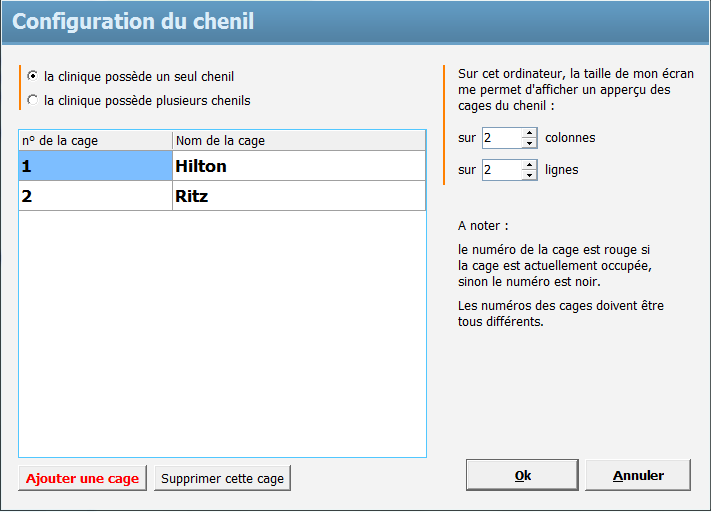Confirm with the Ok button

522,475
